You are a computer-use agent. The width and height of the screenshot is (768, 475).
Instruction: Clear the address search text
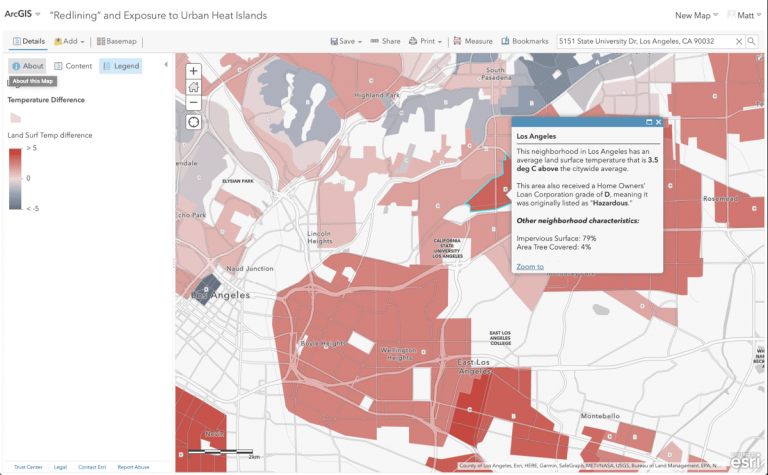(739, 42)
